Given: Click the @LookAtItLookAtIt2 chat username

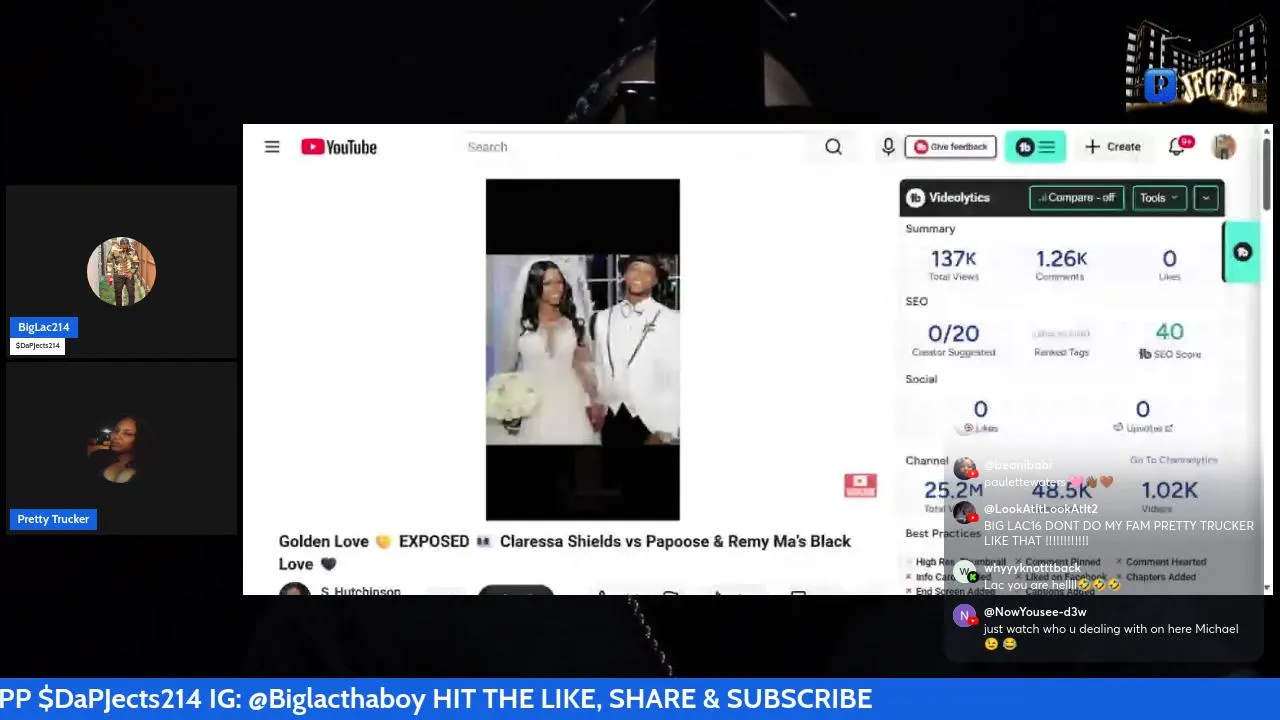Looking at the screenshot, I should 1040,509.
